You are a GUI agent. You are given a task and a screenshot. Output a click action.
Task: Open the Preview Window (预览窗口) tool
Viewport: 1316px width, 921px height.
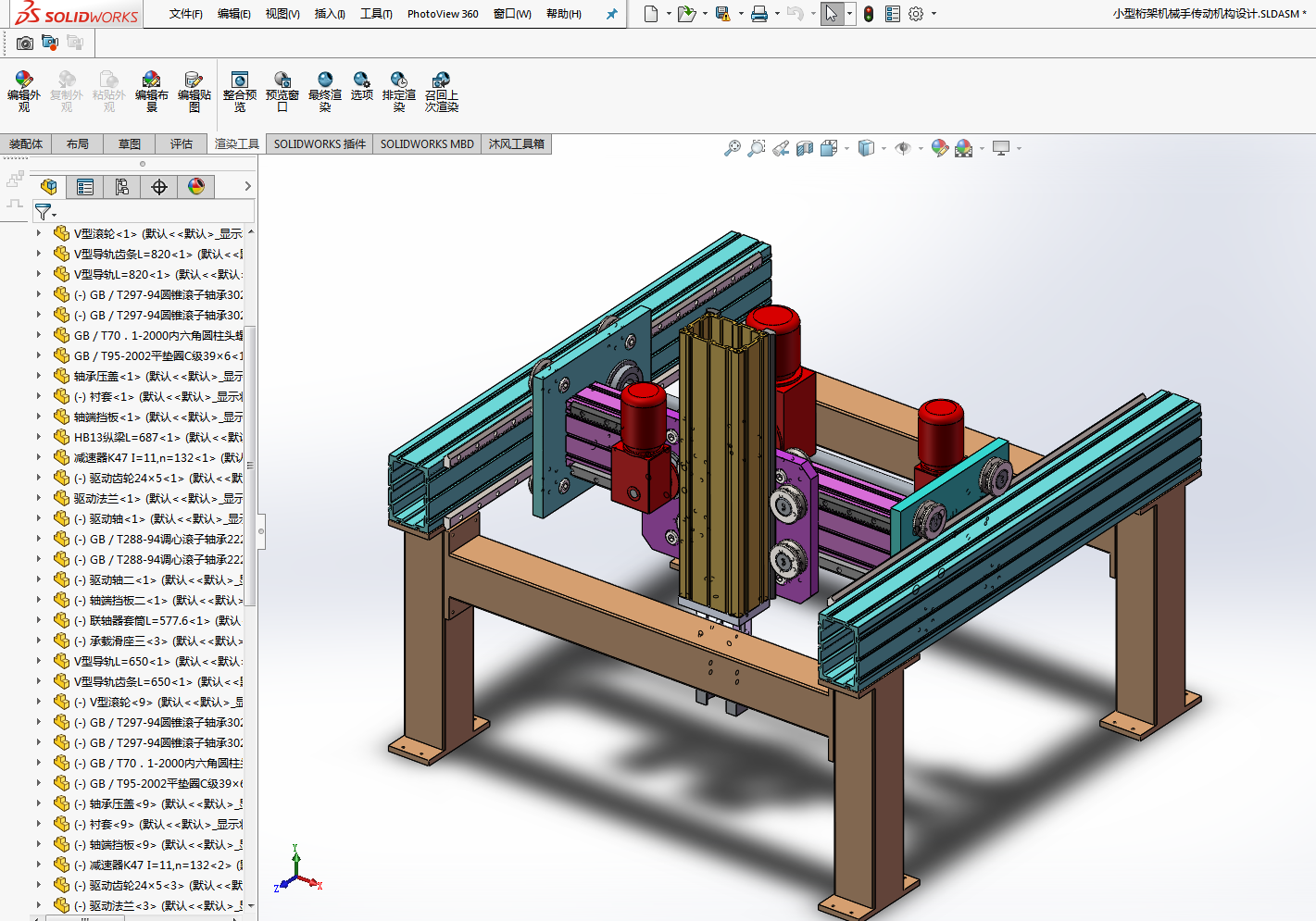[282, 92]
